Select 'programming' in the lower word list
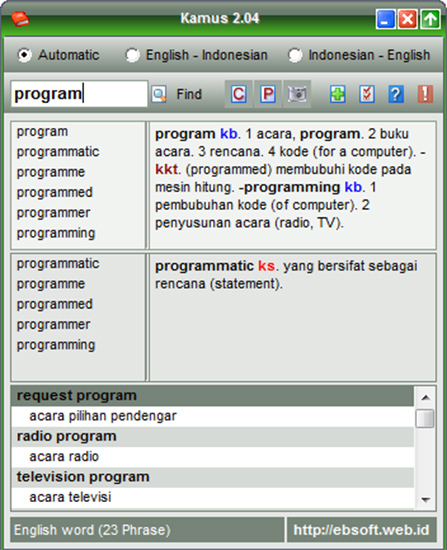The width and height of the screenshot is (447, 550). point(56,345)
